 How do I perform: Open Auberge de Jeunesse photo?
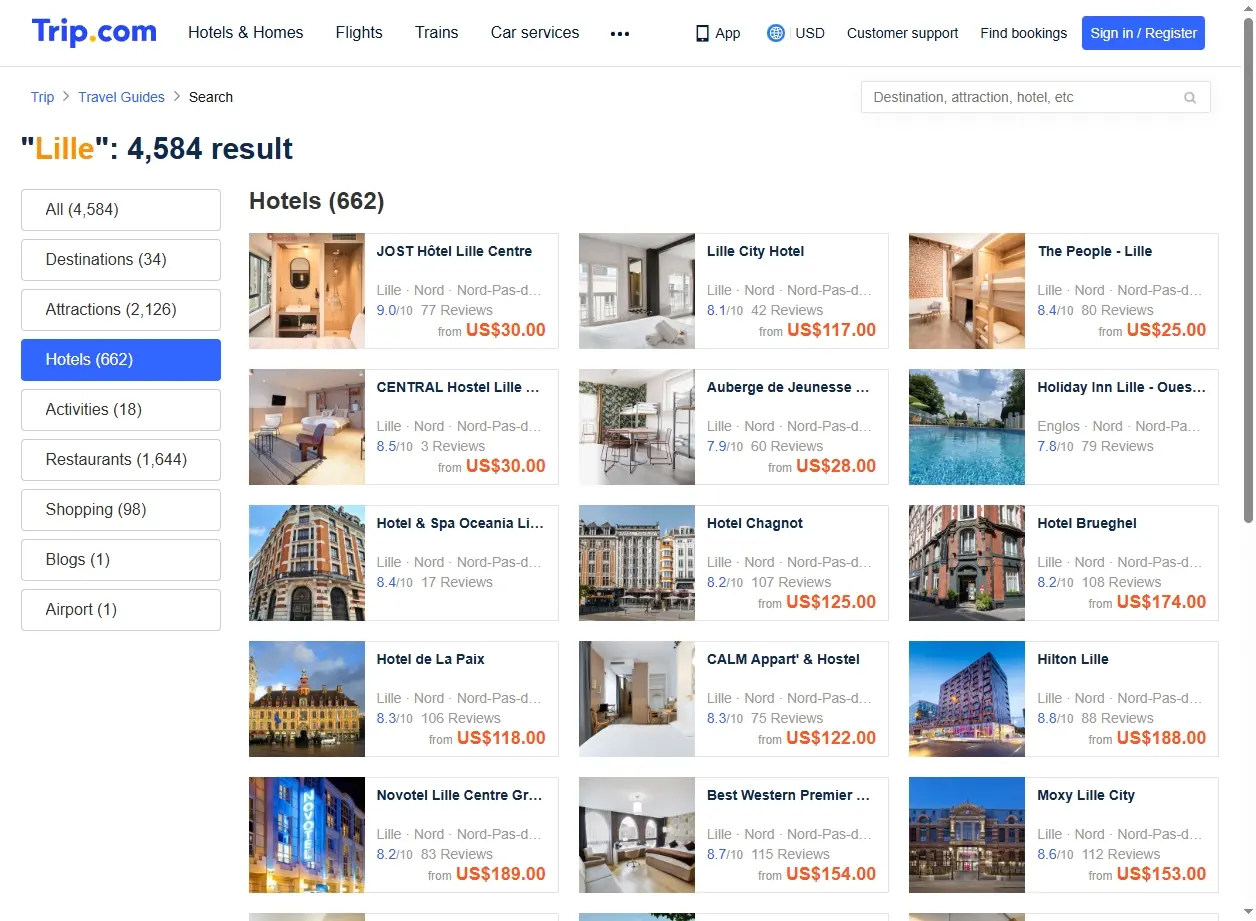637,427
